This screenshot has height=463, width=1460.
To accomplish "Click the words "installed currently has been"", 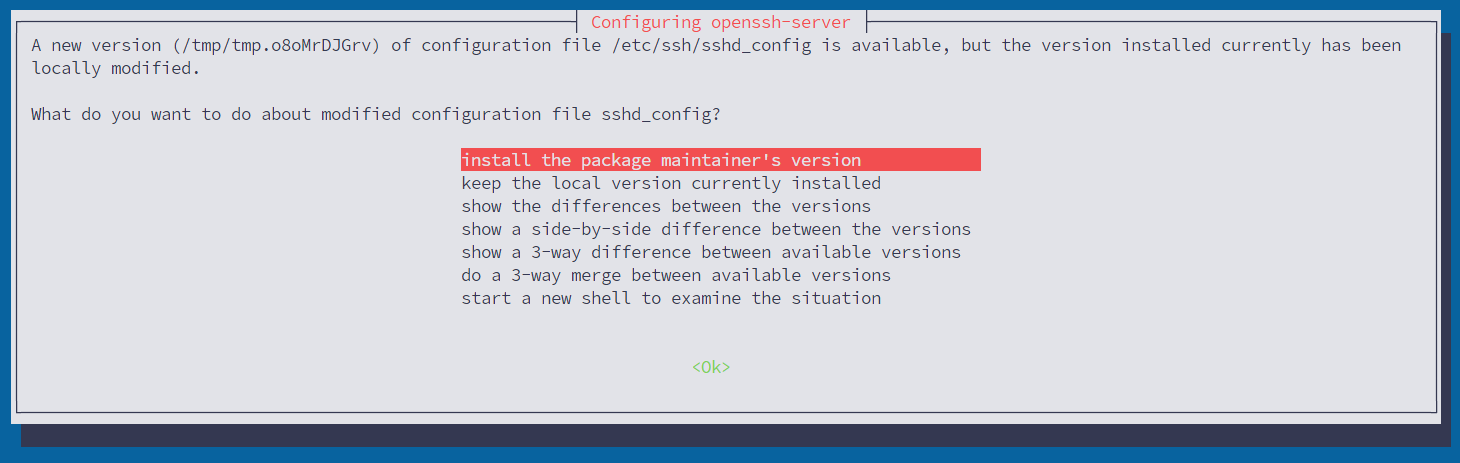I will 1261,46.
